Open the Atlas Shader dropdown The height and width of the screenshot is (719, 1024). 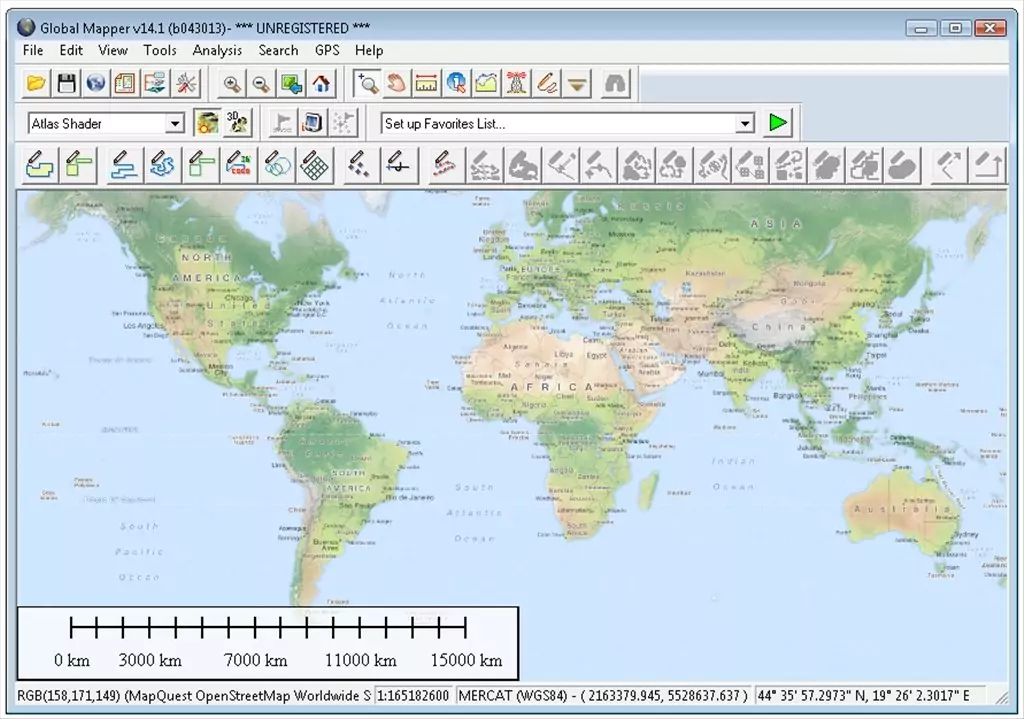pyautogui.click(x=174, y=123)
